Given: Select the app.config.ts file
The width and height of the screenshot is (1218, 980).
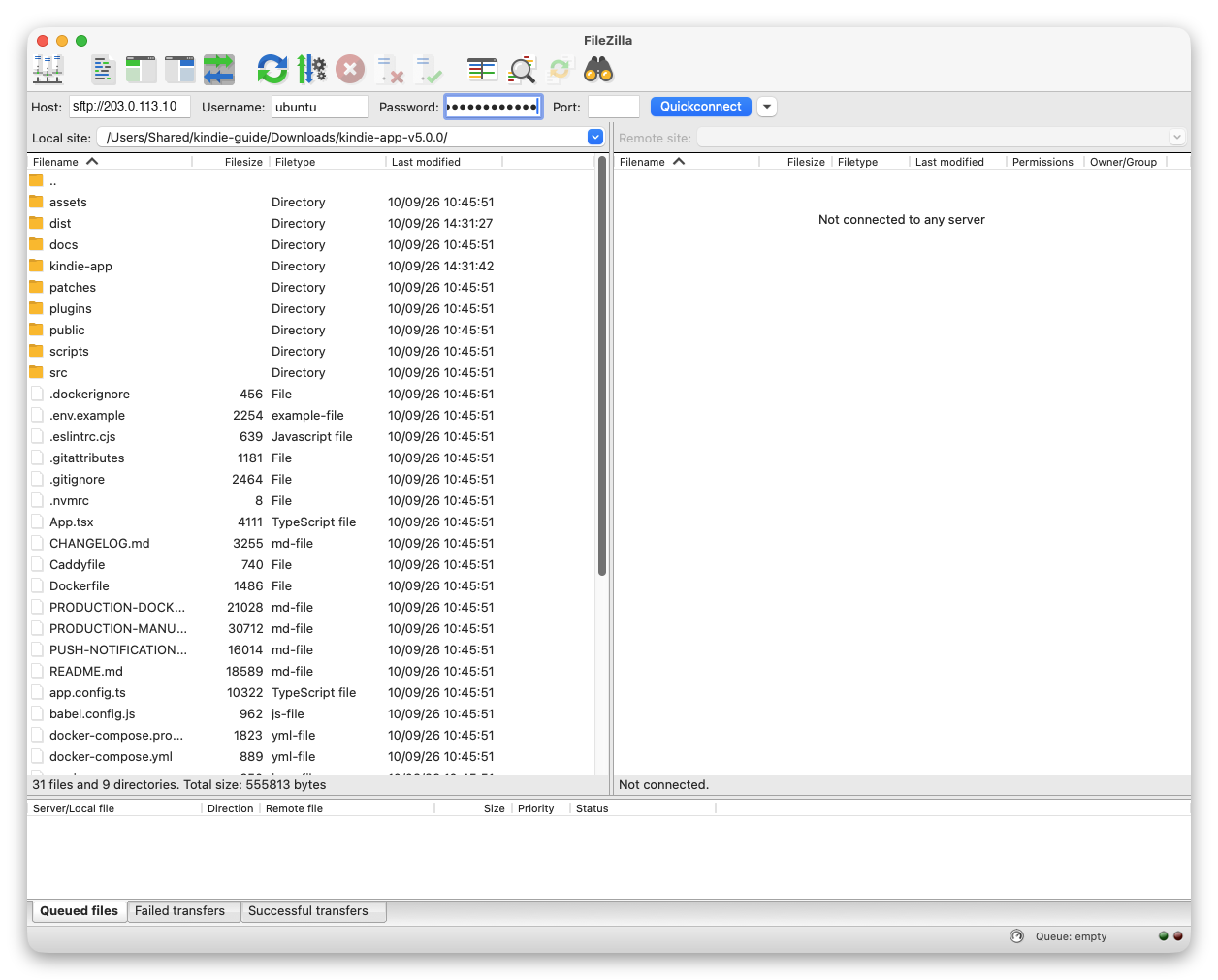Looking at the screenshot, I should 310,692.
